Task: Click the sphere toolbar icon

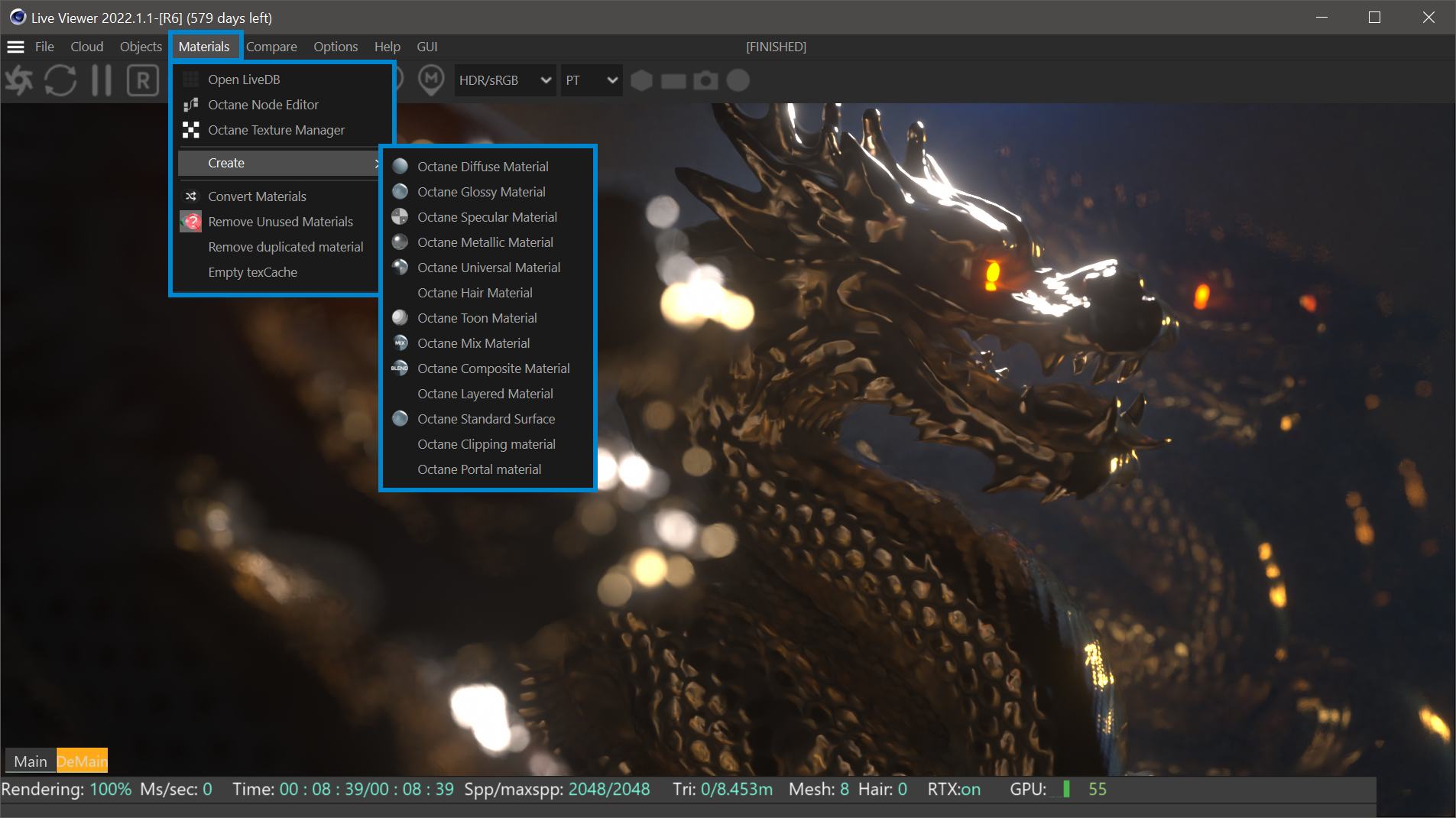Action: (738, 80)
